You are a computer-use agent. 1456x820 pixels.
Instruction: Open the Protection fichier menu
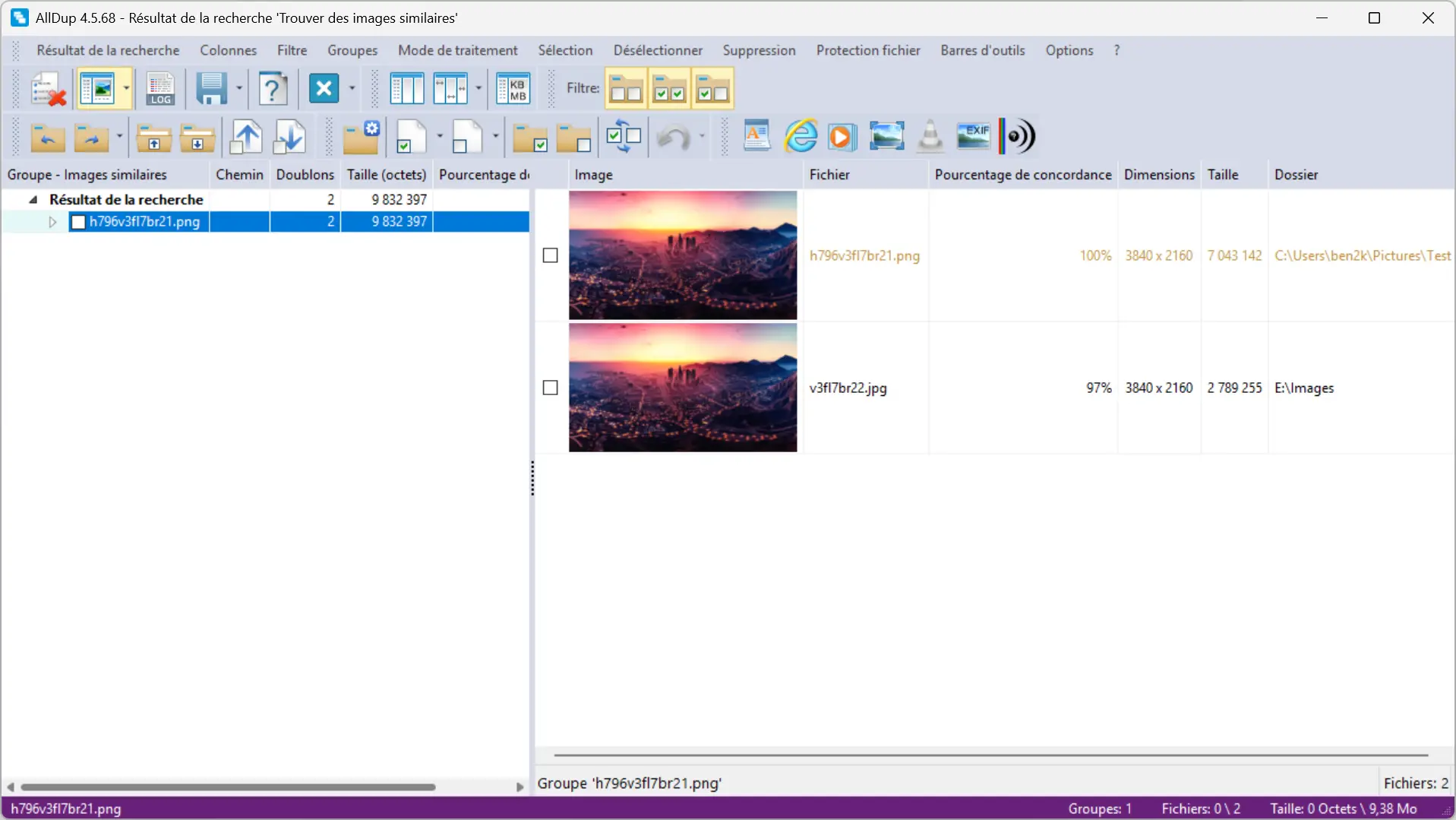tap(868, 50)
